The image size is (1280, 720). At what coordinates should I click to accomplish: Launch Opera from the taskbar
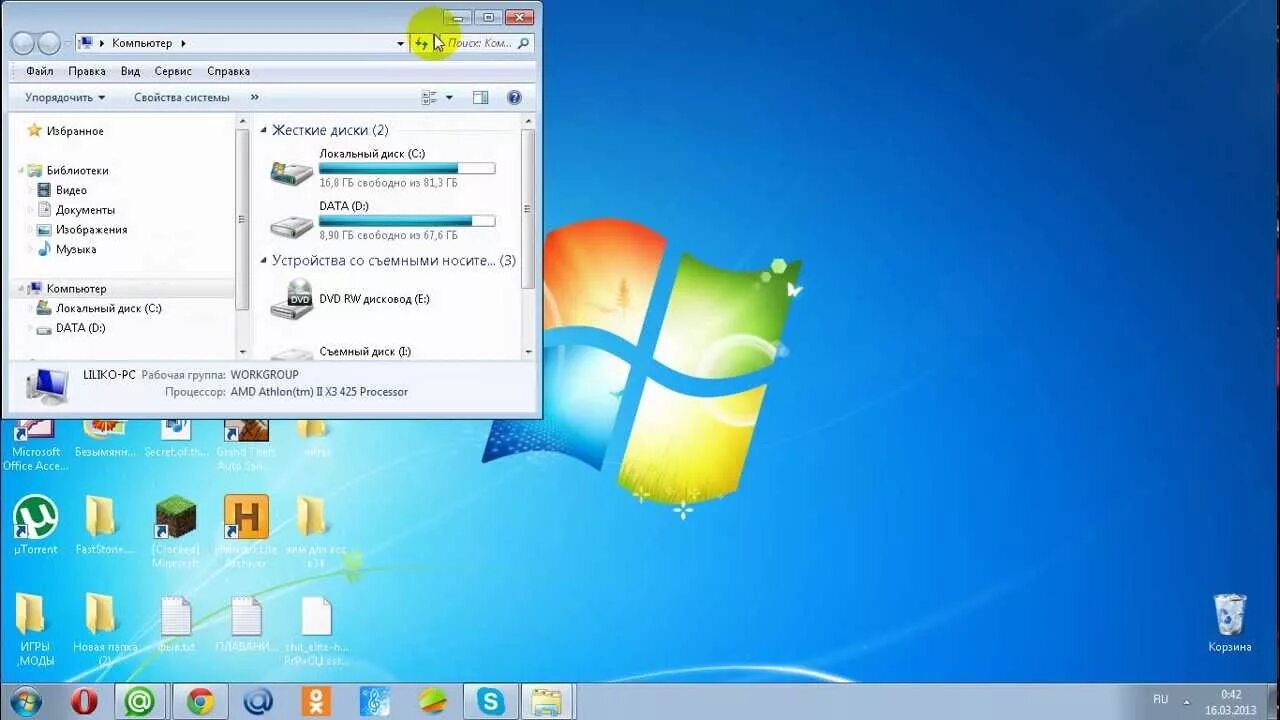[84, 702]
